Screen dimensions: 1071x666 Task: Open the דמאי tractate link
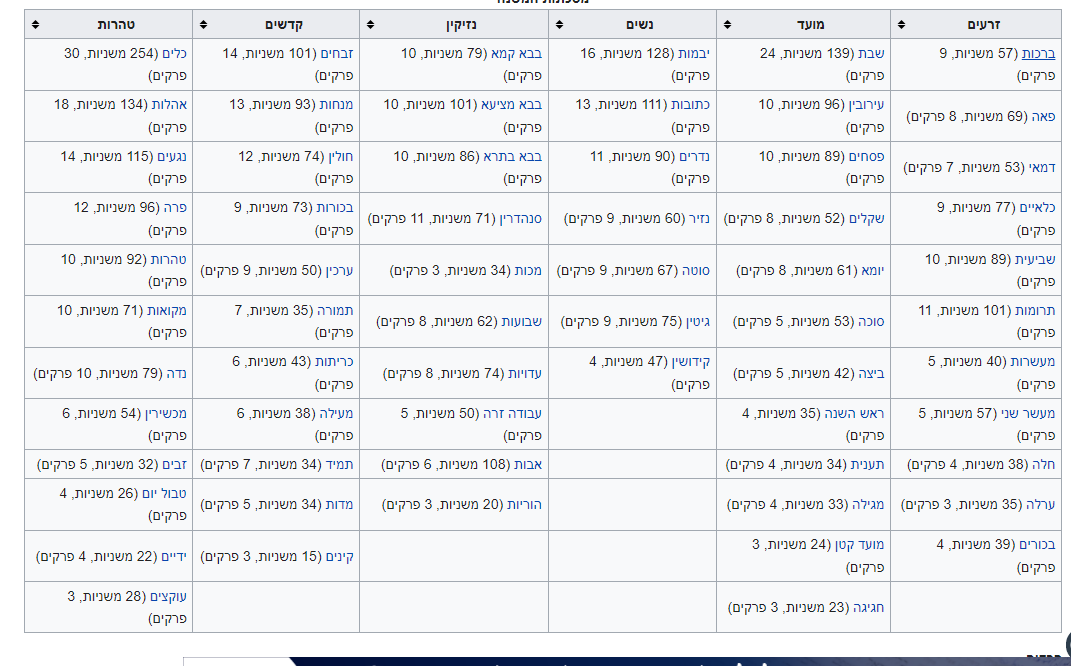tap(1042, 167)
